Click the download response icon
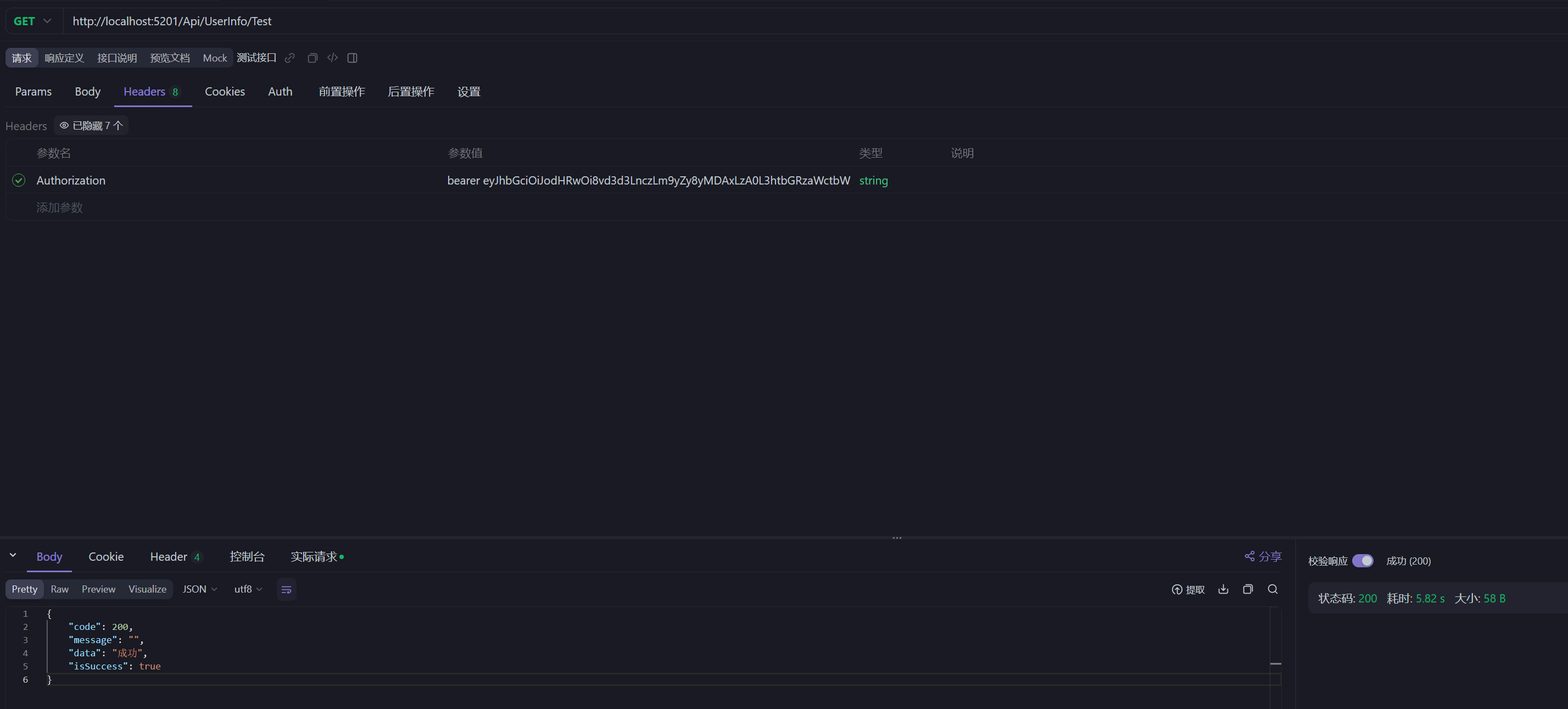Viewport: 1568px width, 709px height. (1224, 589)
